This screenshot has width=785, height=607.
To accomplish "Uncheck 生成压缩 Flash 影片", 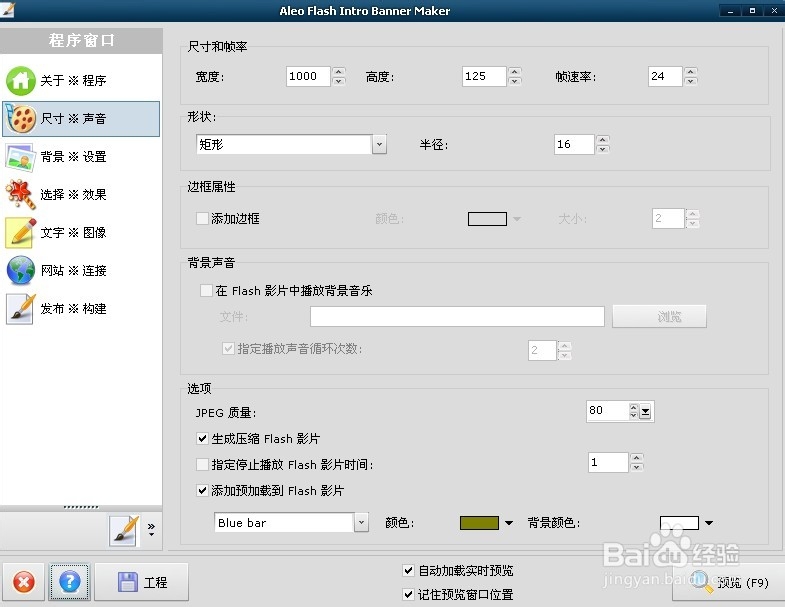I will pos(202,439).
